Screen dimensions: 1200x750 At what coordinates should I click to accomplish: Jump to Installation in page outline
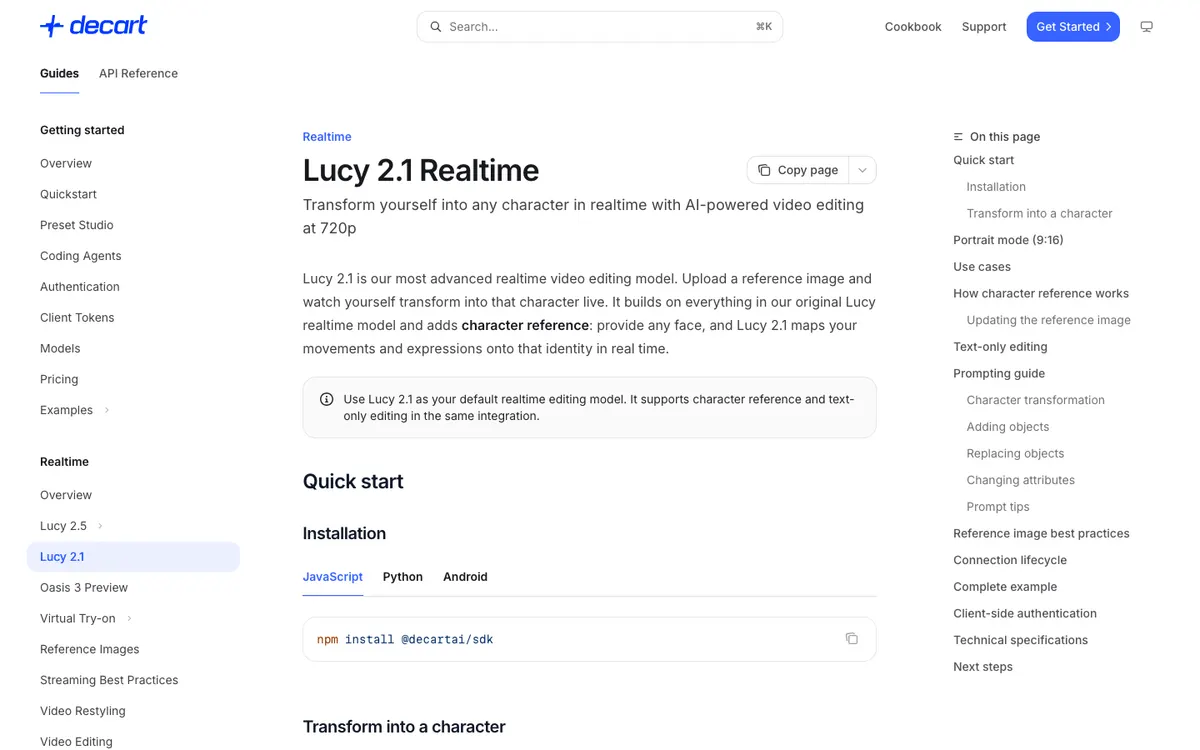[x=996, y=187]
